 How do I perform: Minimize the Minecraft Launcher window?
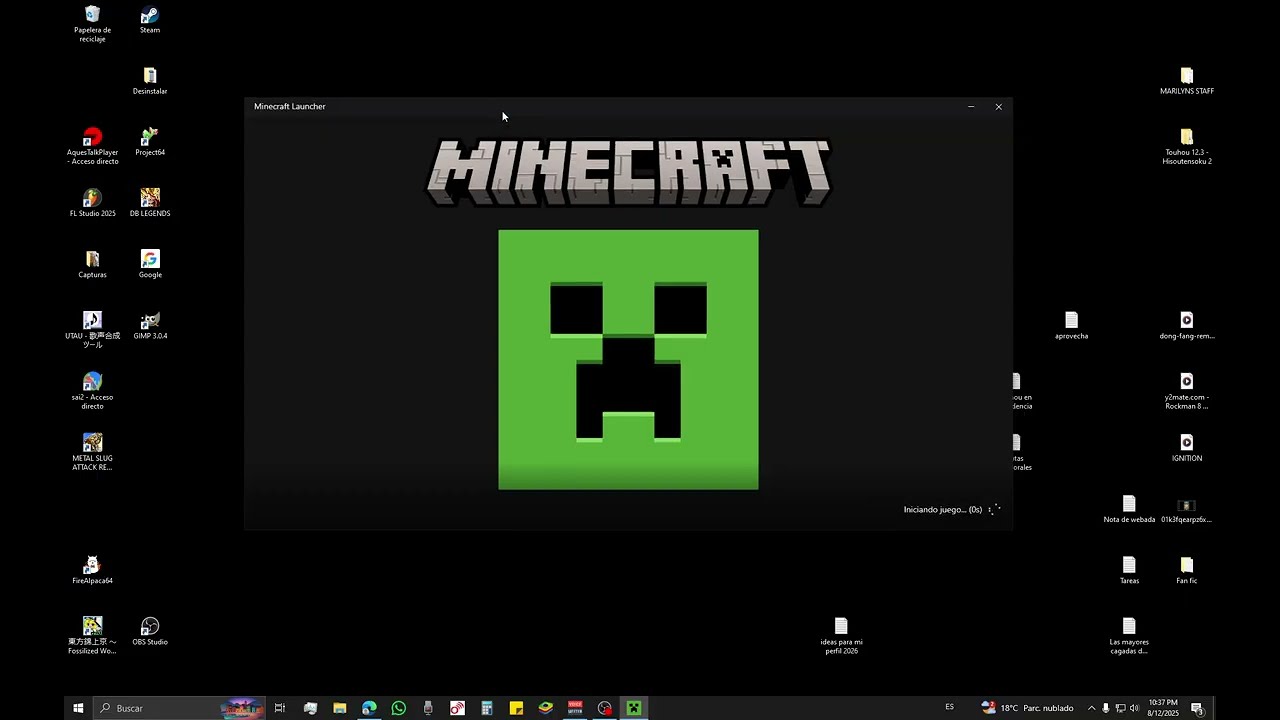pos(971,106)
